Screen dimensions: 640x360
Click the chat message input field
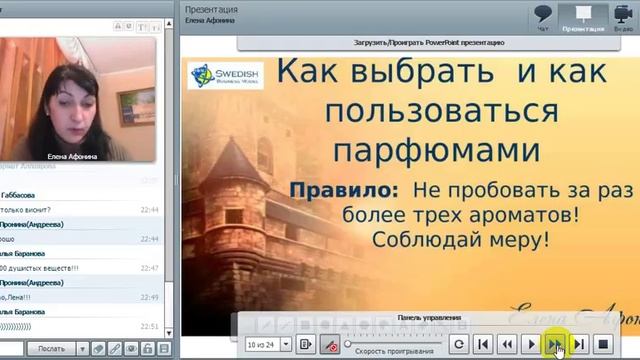(x=11, y=349)
